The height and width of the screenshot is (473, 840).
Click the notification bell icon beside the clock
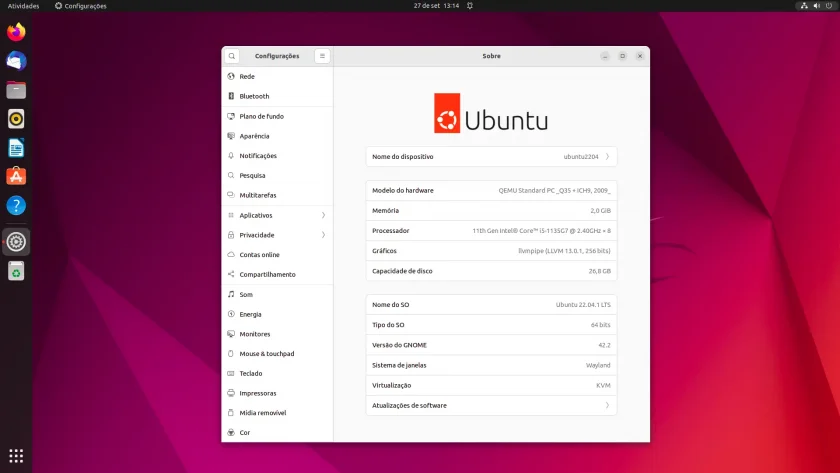(x=470, y=5)
